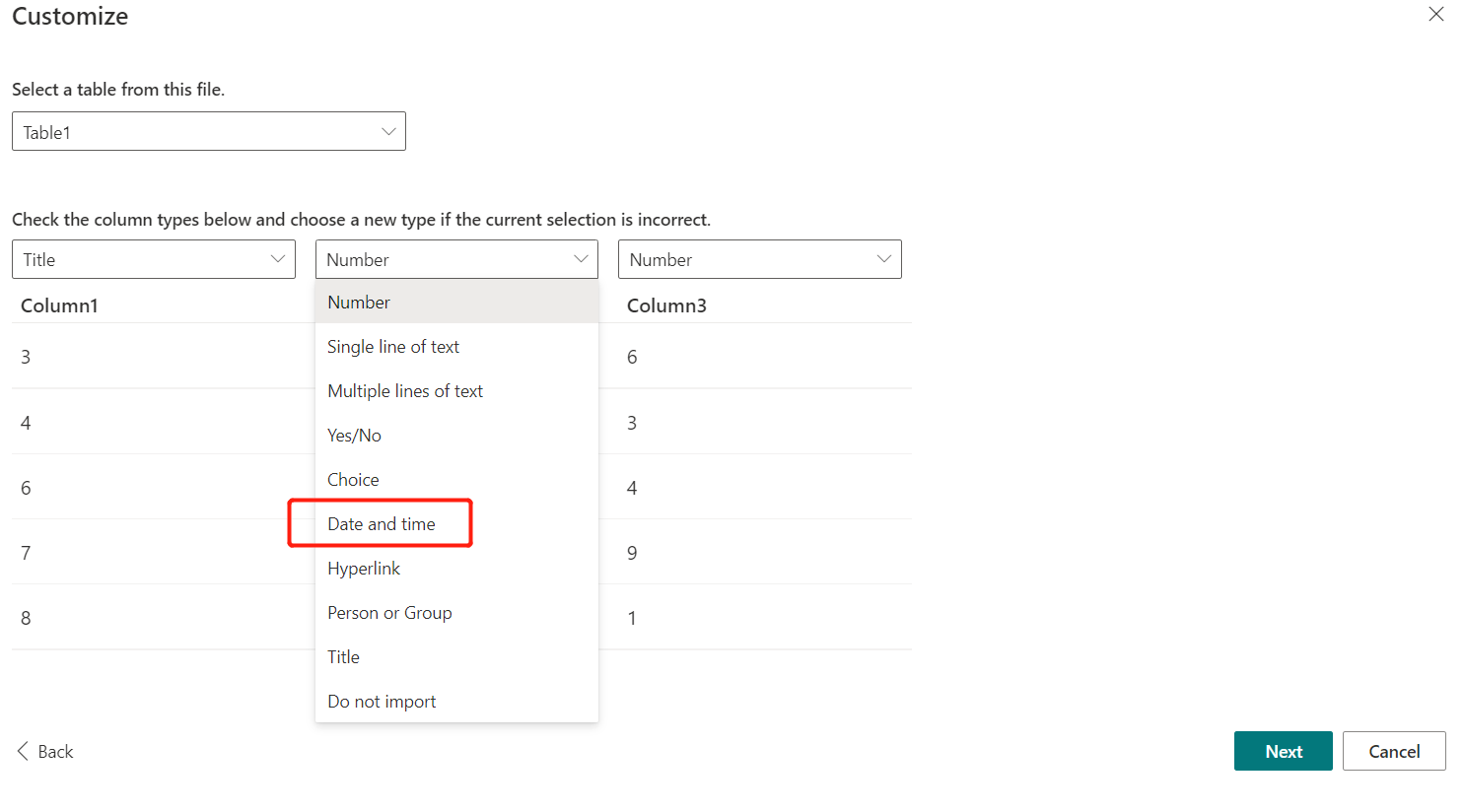The height and width of the screenshot is (812, 1464).
Task: Select Number from the type list
Action: click(456, 303)
